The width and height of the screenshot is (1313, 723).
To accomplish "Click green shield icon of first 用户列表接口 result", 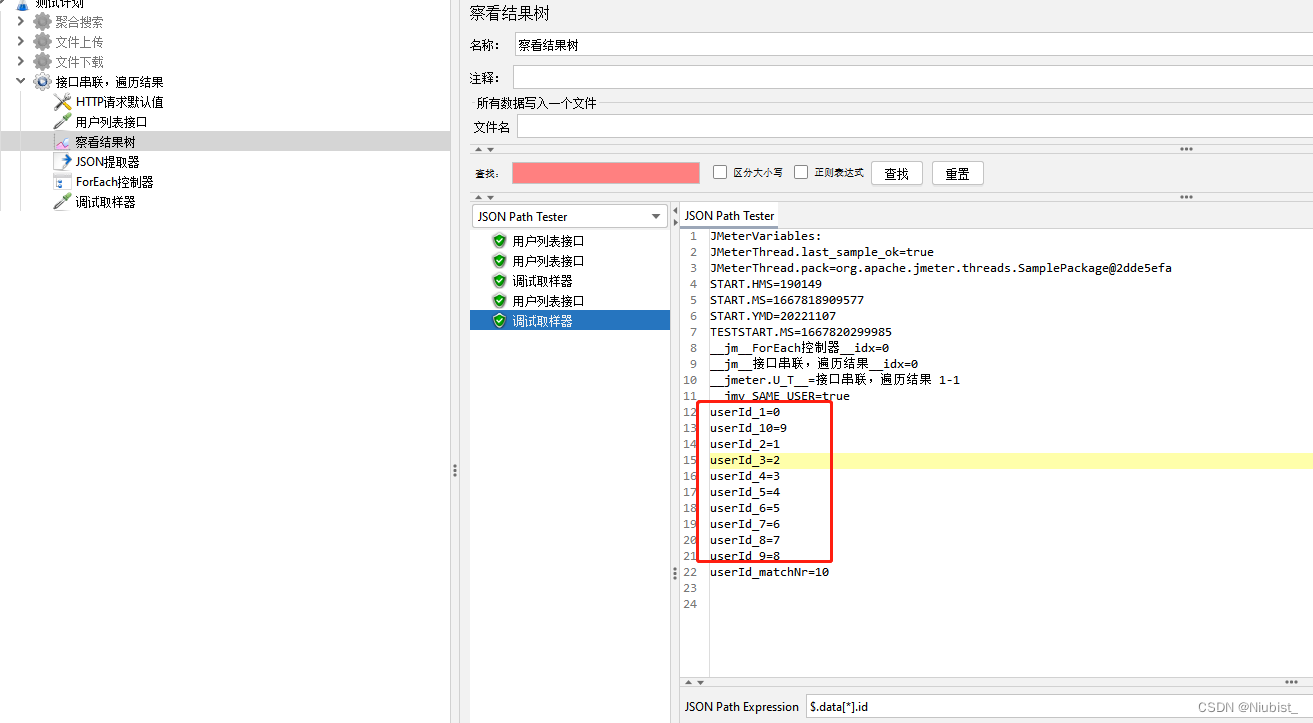I will pos(499,241).
